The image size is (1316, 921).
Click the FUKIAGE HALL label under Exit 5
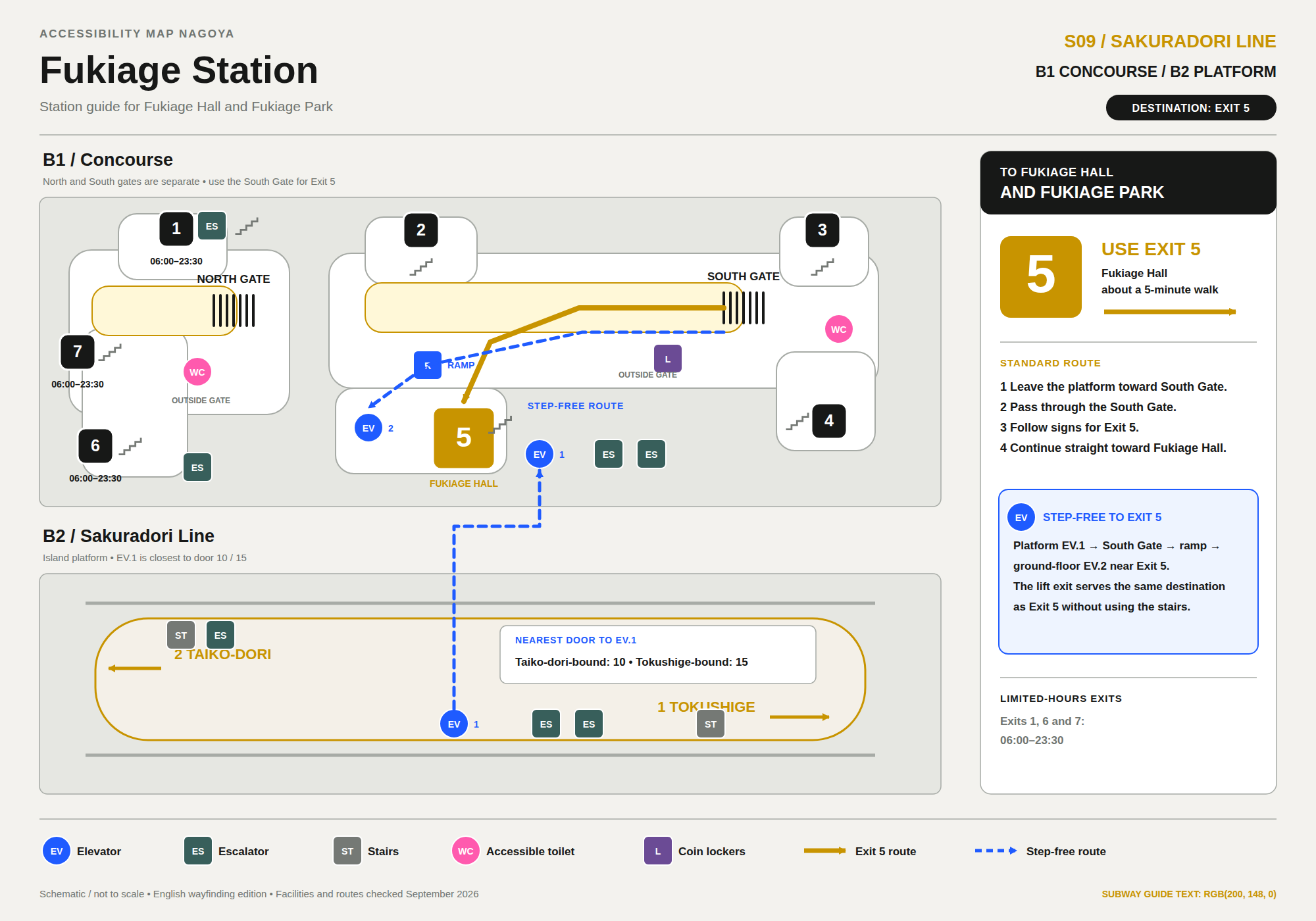tap(464, 484)
